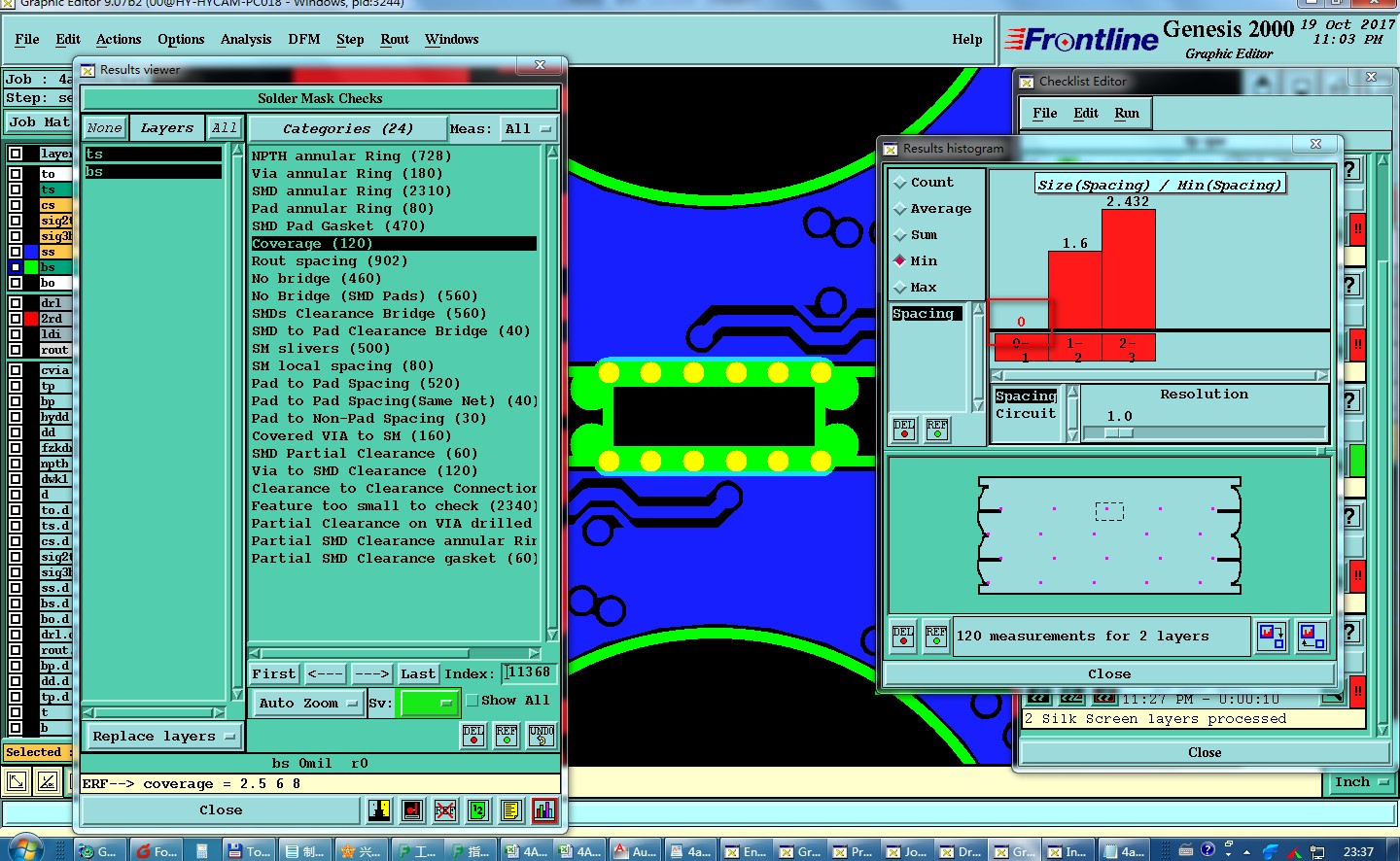Open the DFM menu
This screenshot has width=1400, height=861.
[x=304, y=39]
